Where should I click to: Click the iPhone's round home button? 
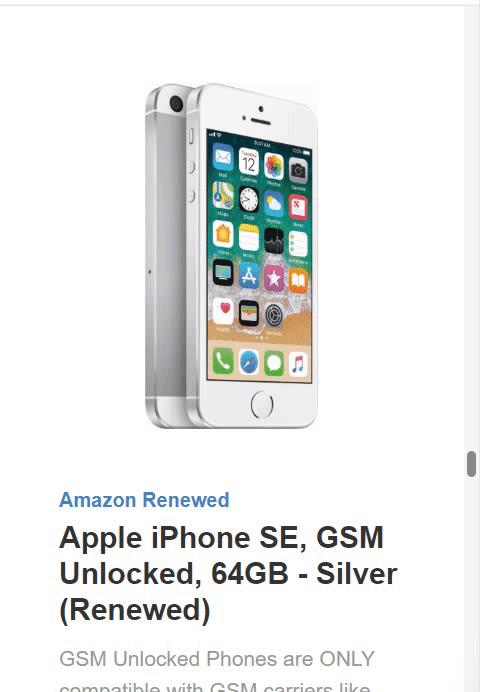point(262,404)
